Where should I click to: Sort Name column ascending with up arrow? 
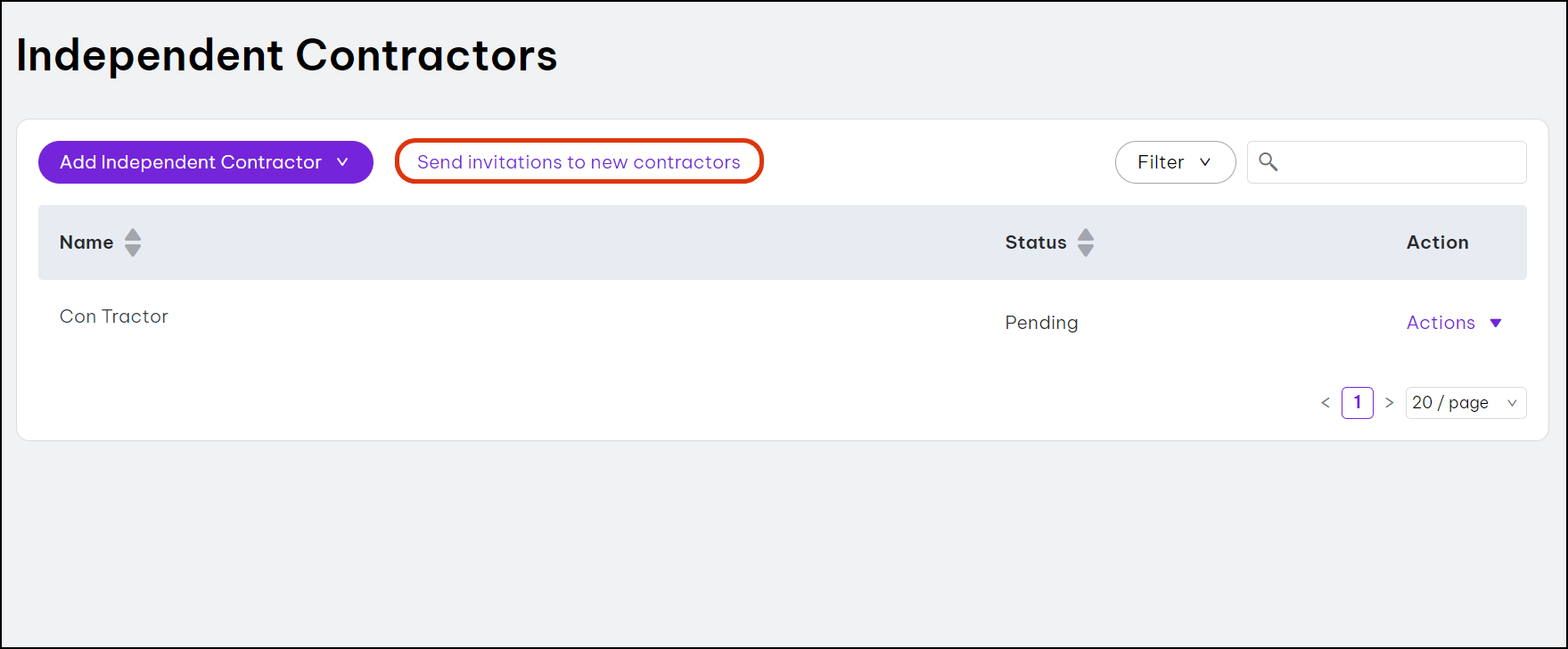133,235
